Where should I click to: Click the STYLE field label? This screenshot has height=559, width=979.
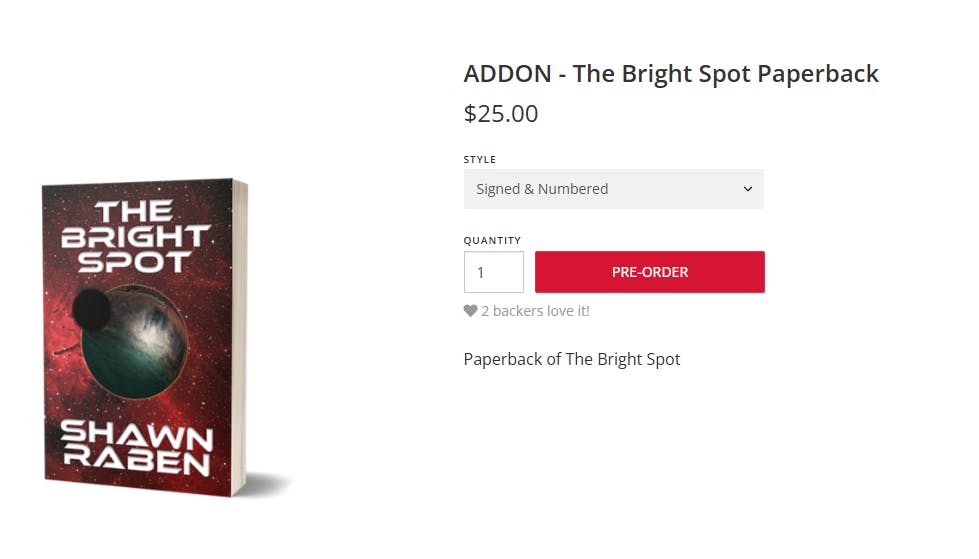pyautogui.click(x=480, y=160)
